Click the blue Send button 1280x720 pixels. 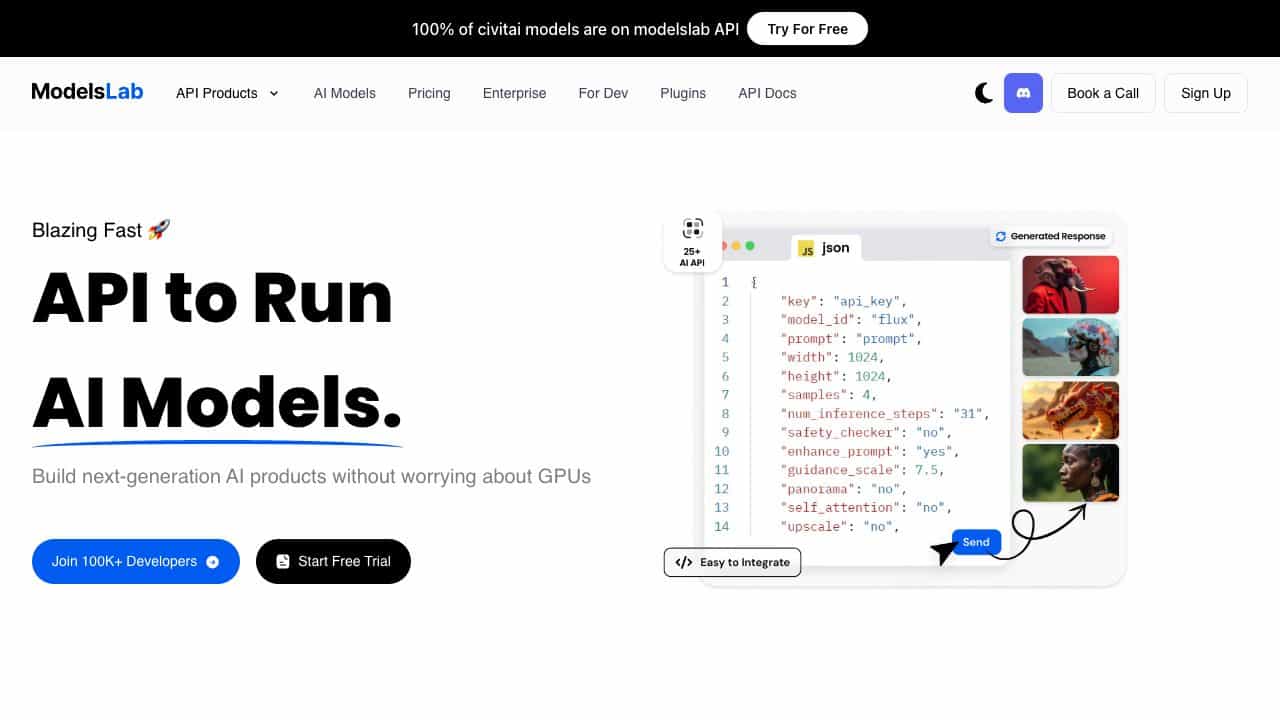click(976, 542)
